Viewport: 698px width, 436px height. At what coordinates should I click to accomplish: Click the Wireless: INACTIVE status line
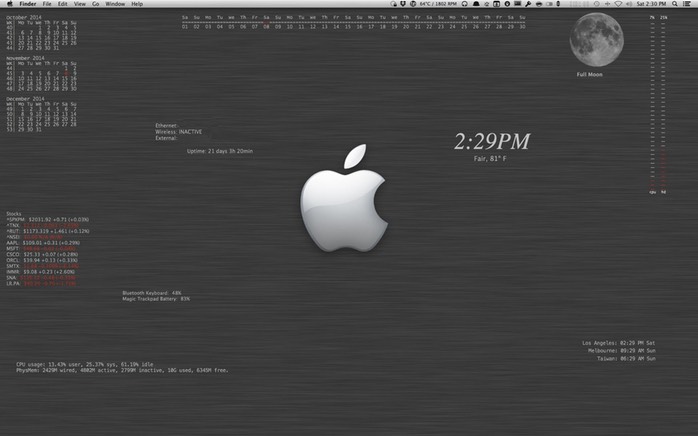pyautogui.click(x=179, y=132)
